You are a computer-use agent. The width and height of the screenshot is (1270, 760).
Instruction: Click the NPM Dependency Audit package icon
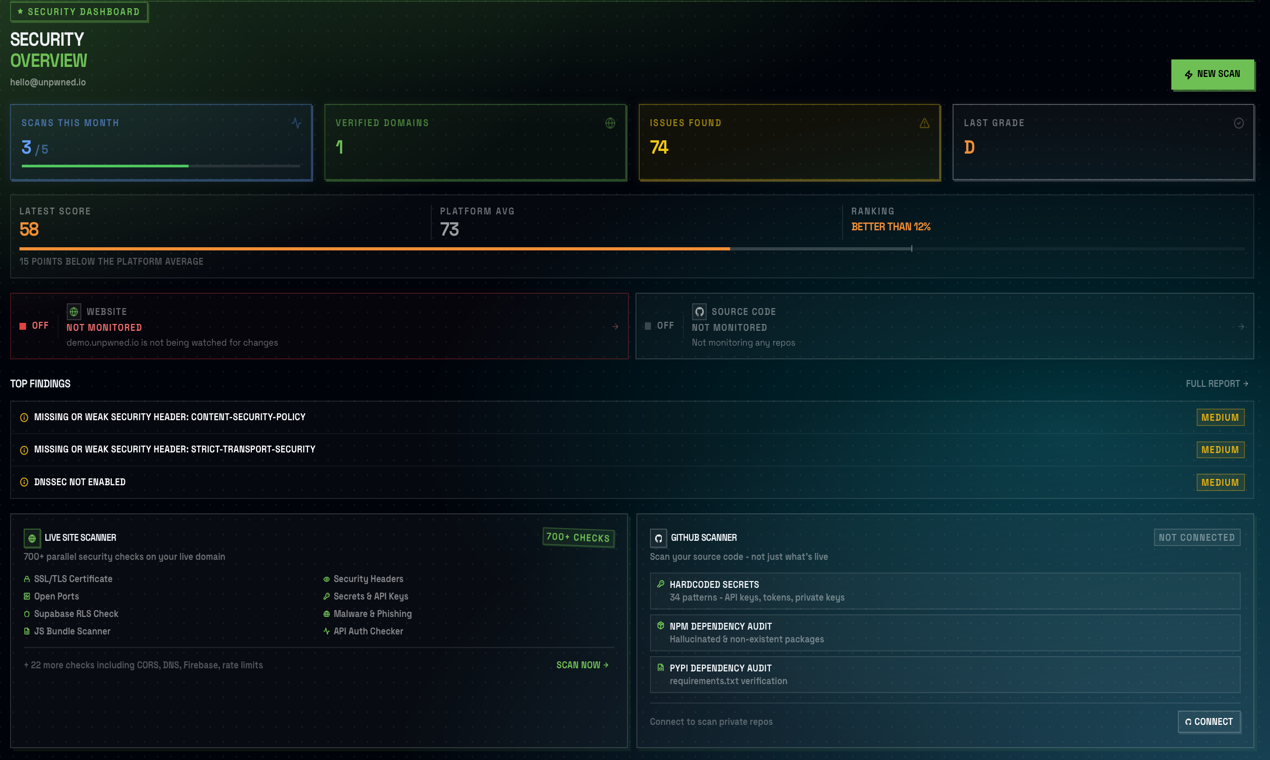click(x=660, y=626)
